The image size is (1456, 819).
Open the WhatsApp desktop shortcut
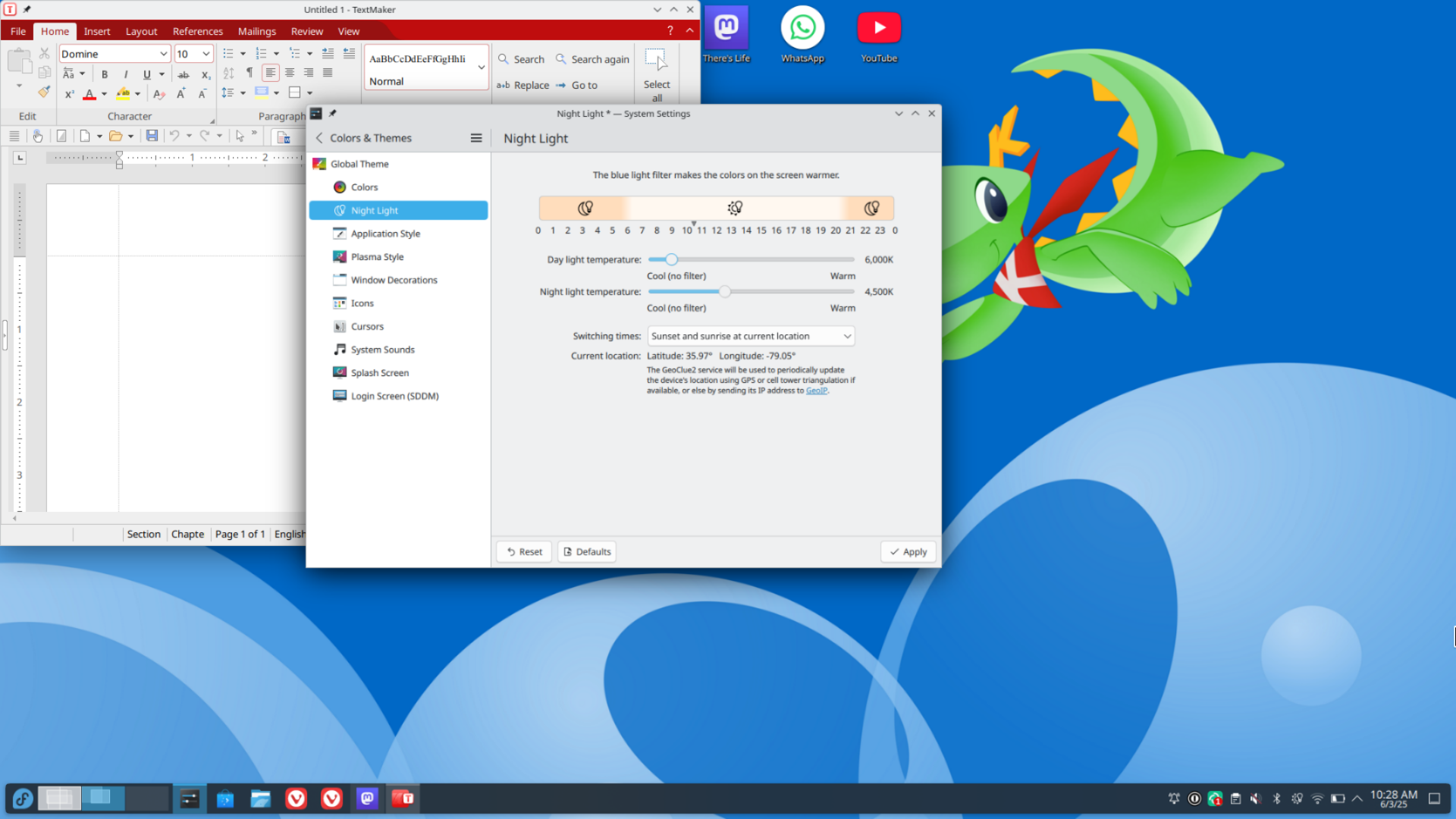coord(802,35)
